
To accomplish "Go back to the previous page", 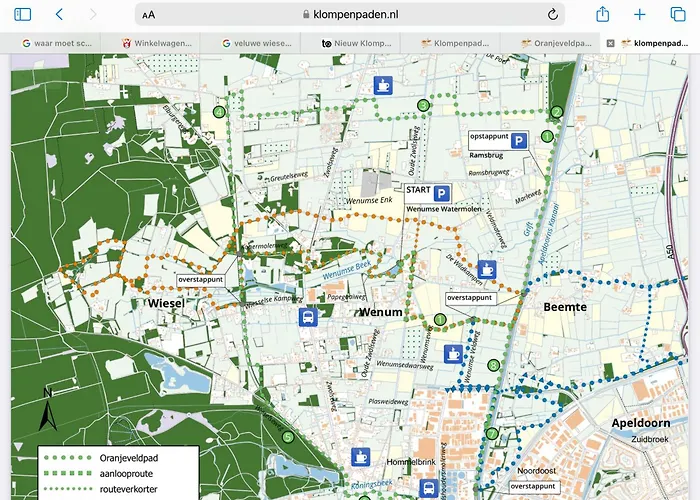I will click(59, 14).
